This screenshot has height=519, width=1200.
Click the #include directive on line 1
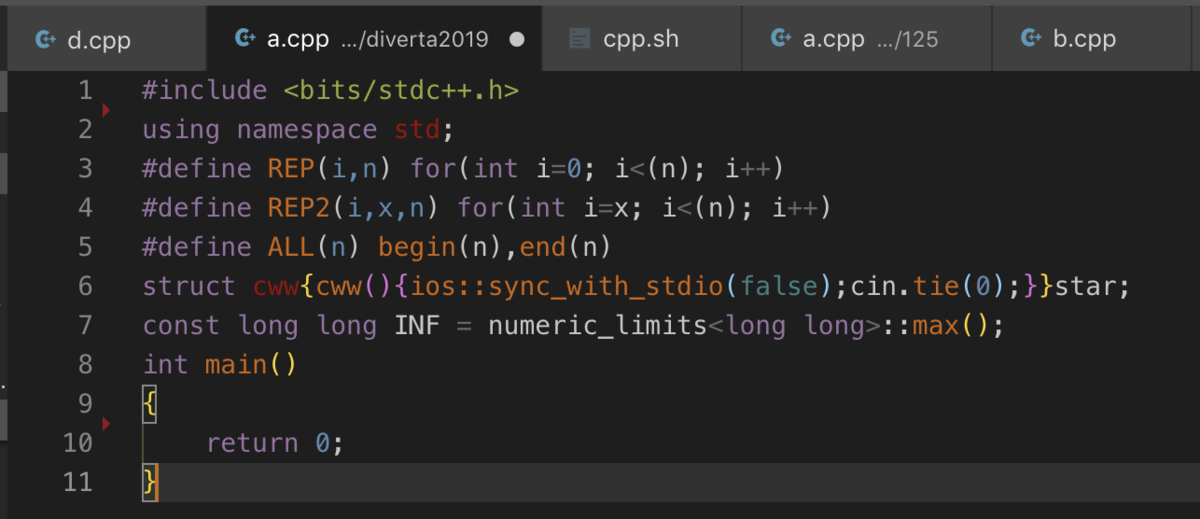click(204, 91)
